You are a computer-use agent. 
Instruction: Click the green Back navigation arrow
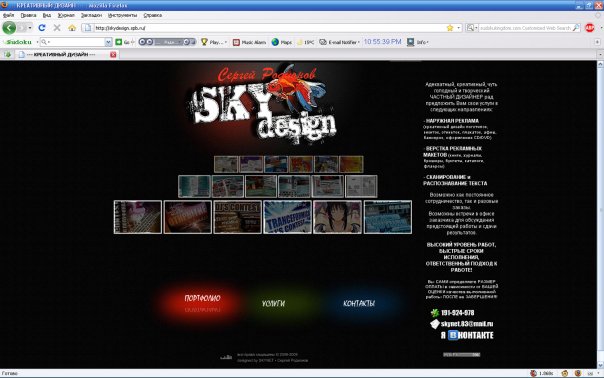[x=9, y=28]
